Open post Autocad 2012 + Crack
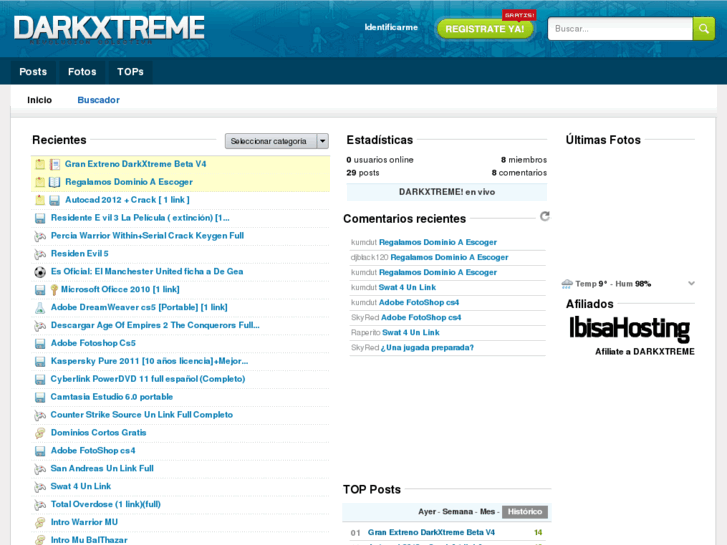 pos(128,200)
